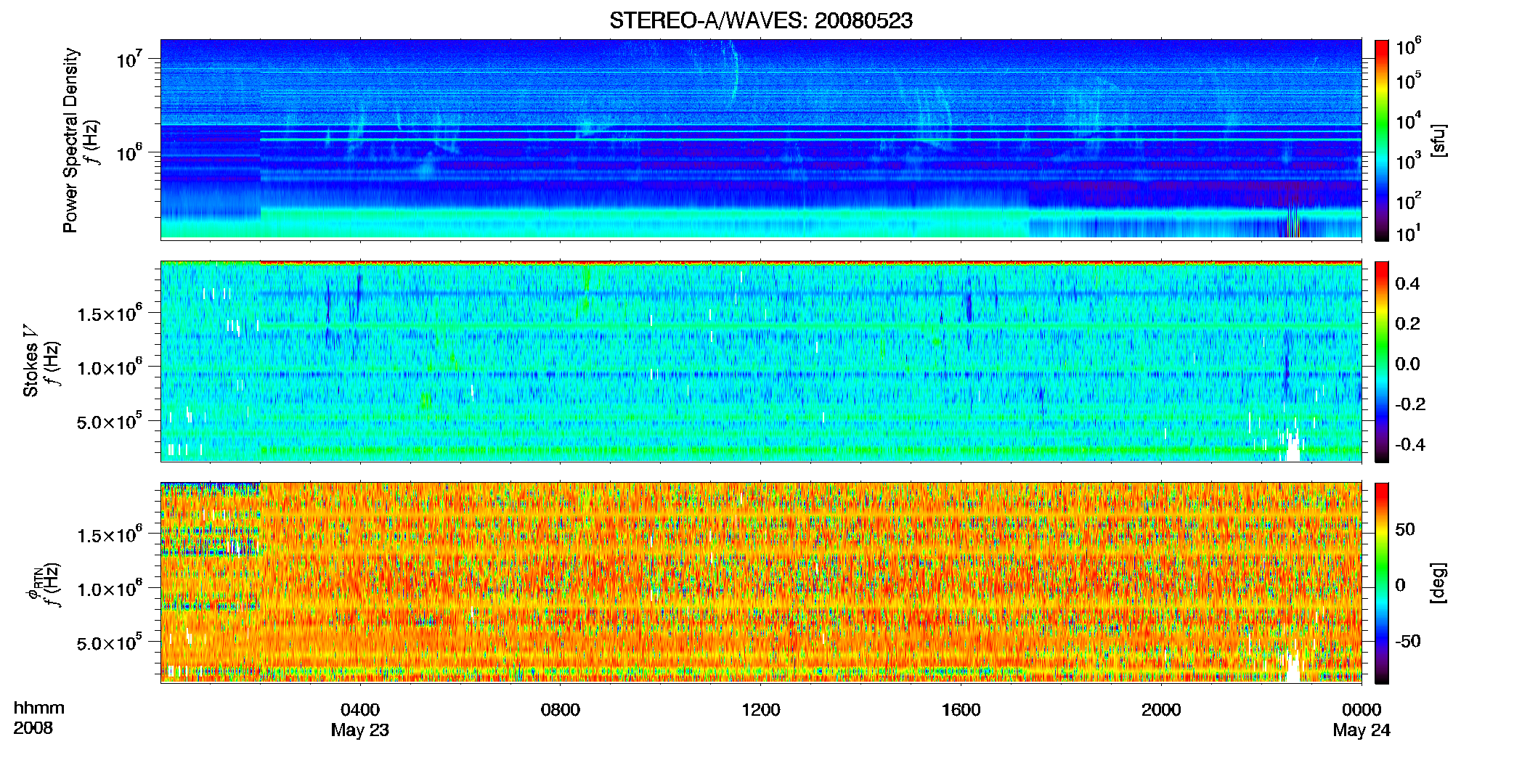Viewport: 1522px width, 784px height.
Task: Click the Power Spectral Density axis label
Action: point(70,140)
